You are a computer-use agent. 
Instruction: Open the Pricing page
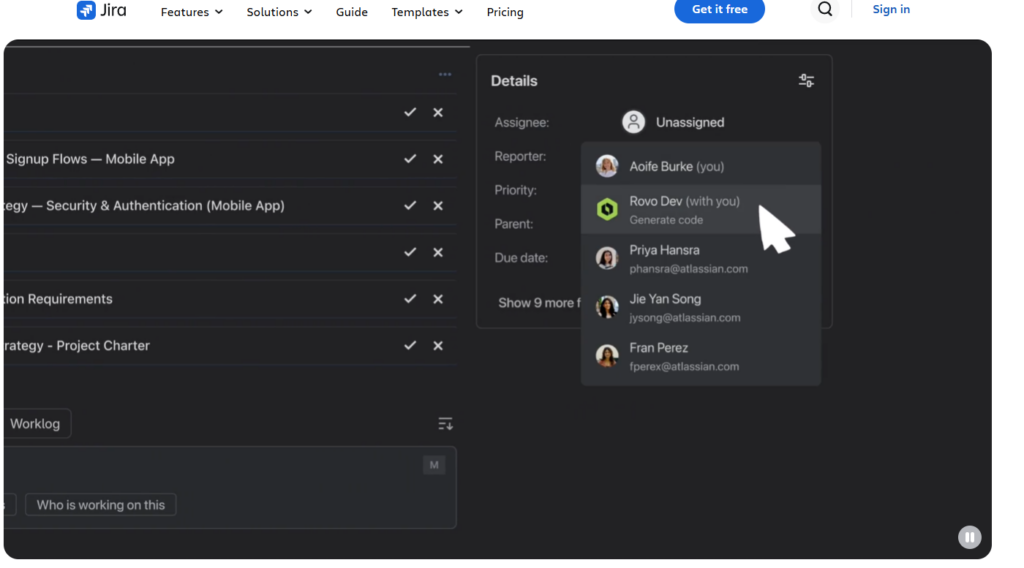(505, 12)
